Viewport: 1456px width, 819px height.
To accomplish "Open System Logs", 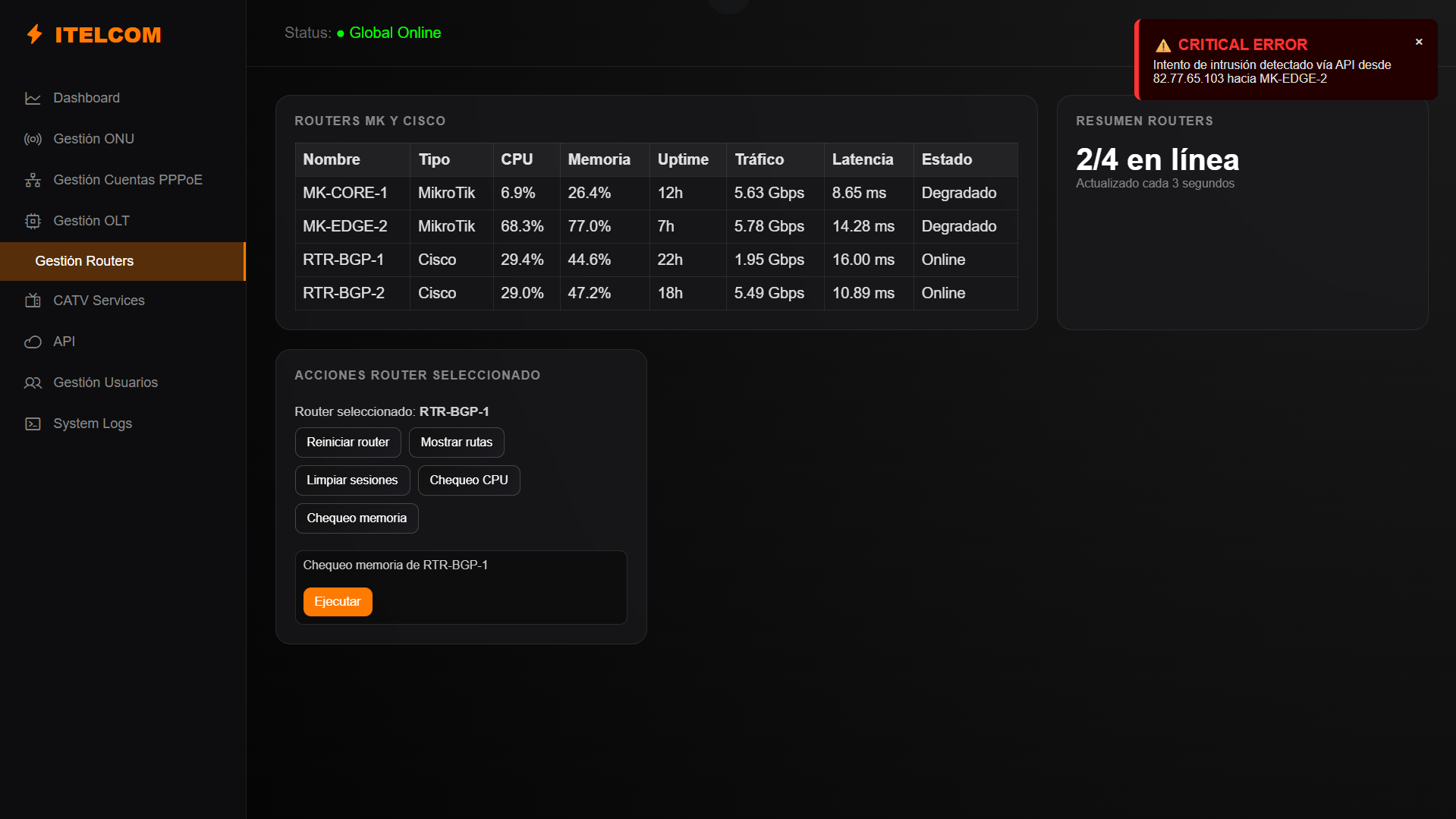I will coord(123,424).
